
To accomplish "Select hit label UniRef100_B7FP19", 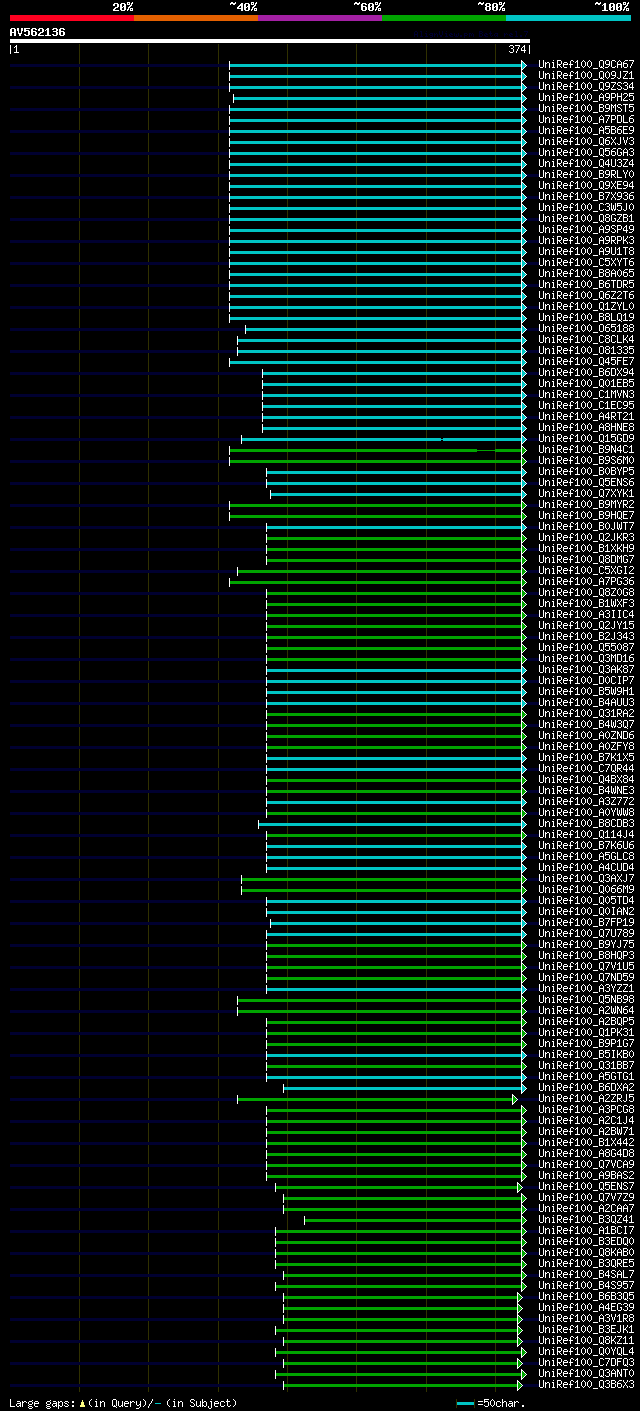I will [586, 922].
